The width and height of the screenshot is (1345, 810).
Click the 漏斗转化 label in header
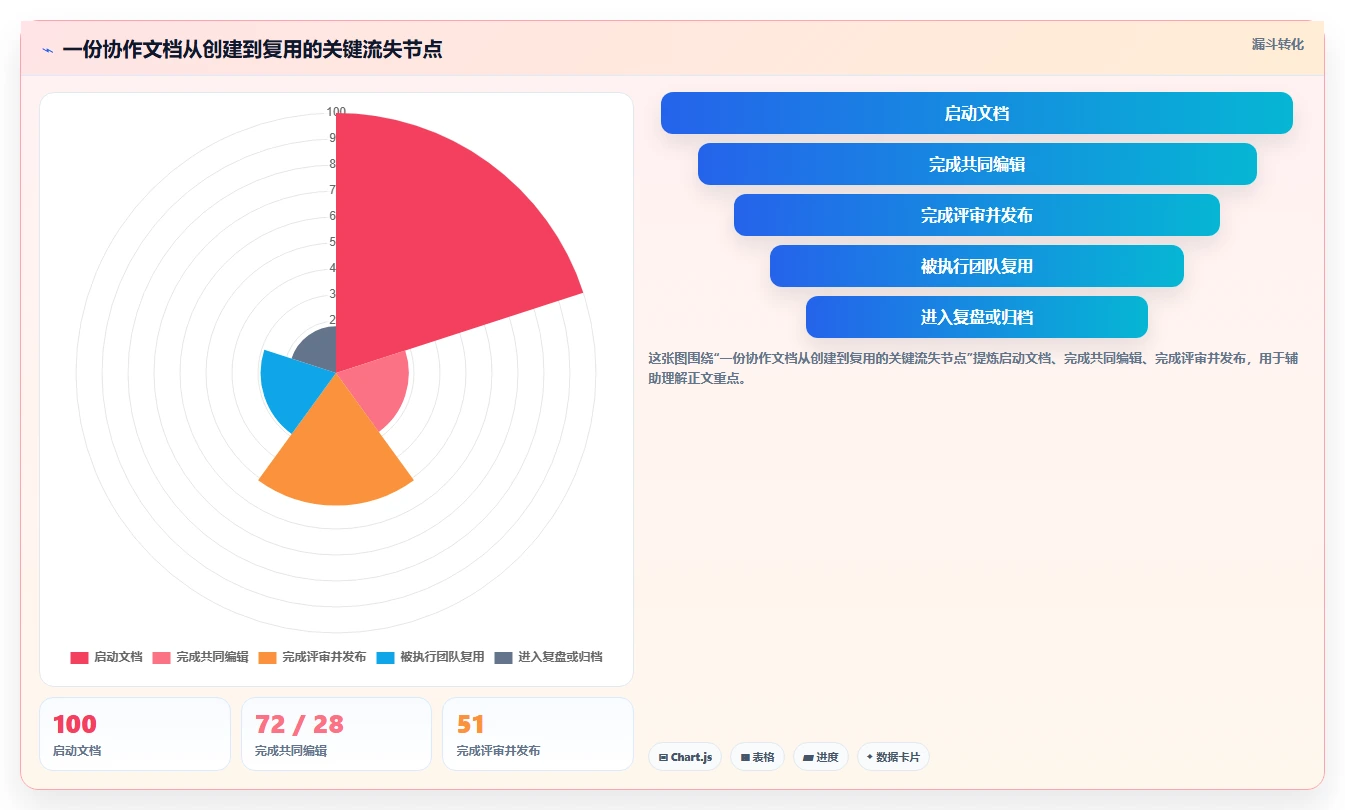pyautogui.click(x=1277, y=44)
